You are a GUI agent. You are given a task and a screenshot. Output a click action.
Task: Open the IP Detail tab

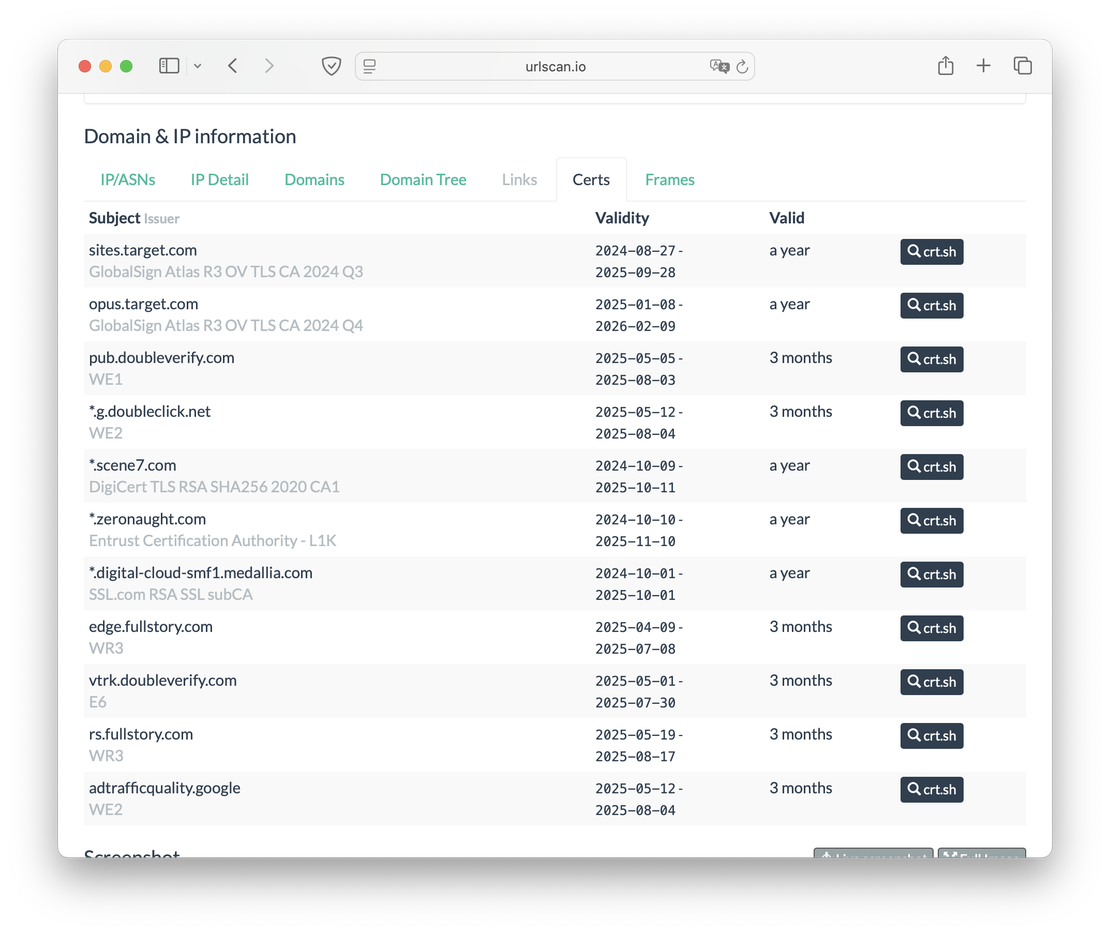[x=220, y=180]
